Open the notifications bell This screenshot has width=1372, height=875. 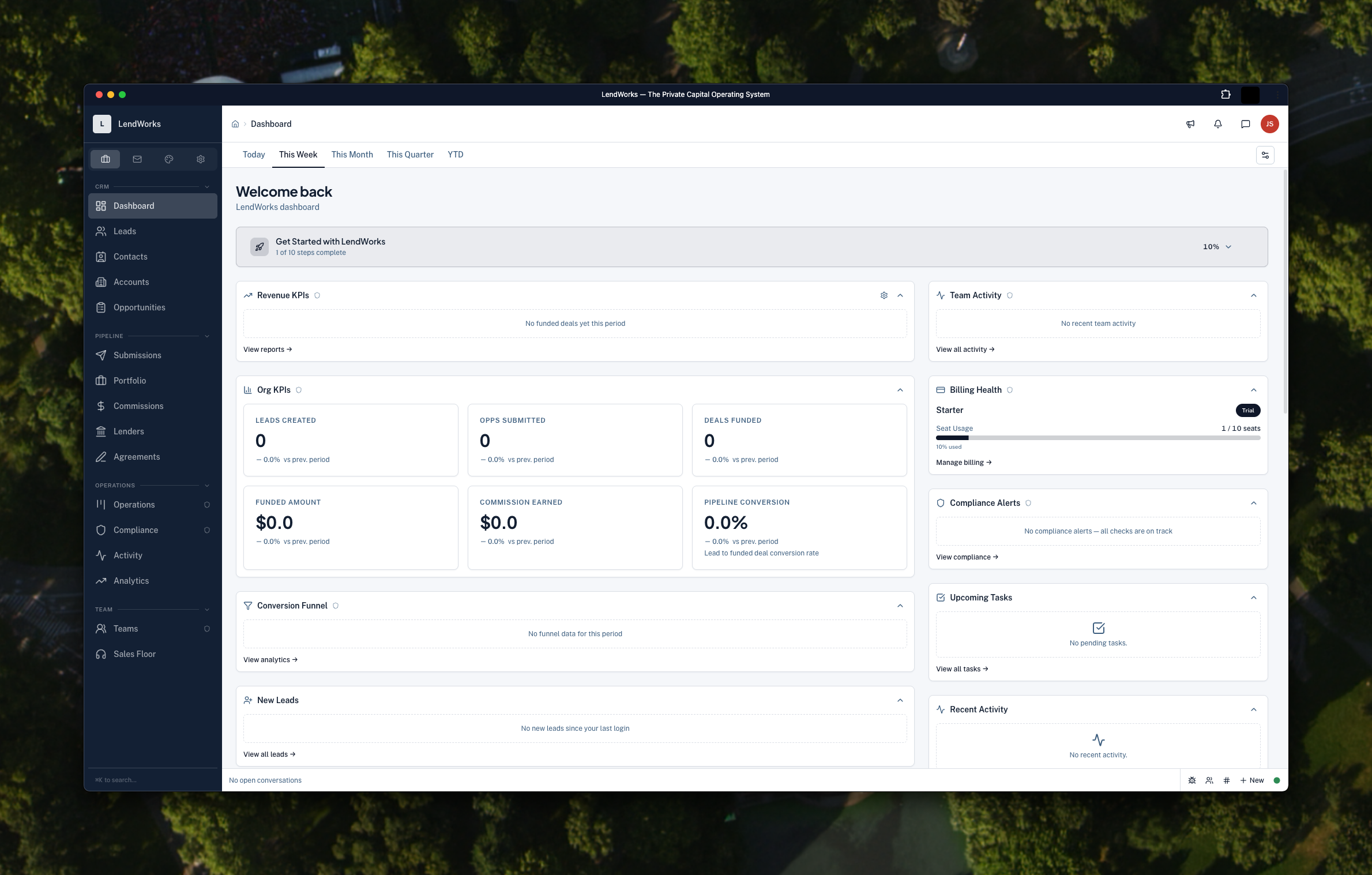(1218, 124)
